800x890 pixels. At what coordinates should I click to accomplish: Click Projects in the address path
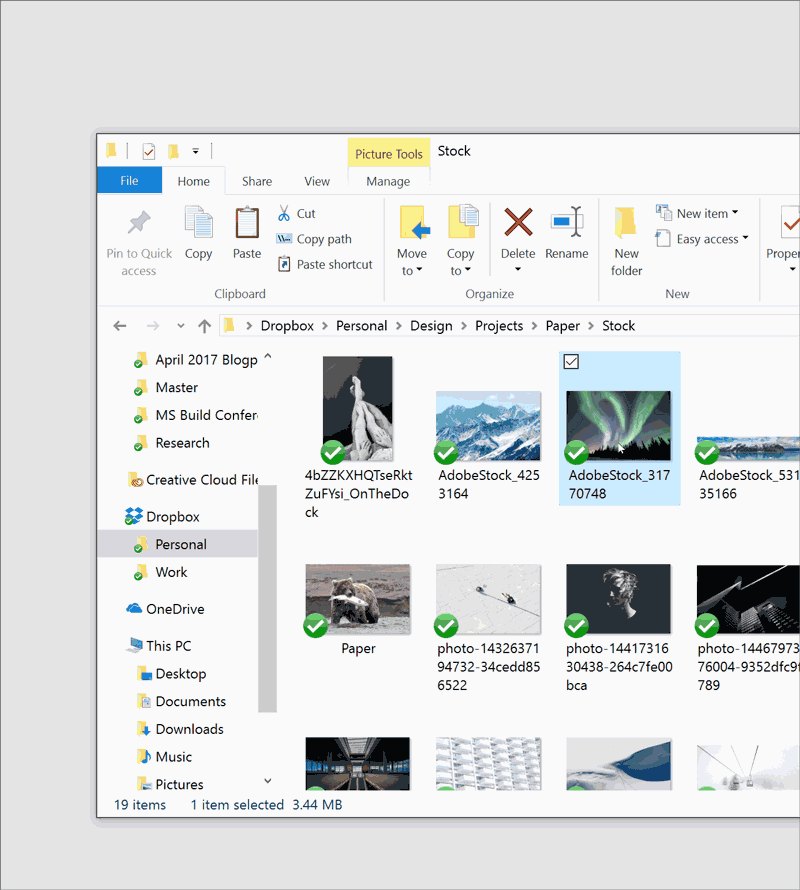499,326
